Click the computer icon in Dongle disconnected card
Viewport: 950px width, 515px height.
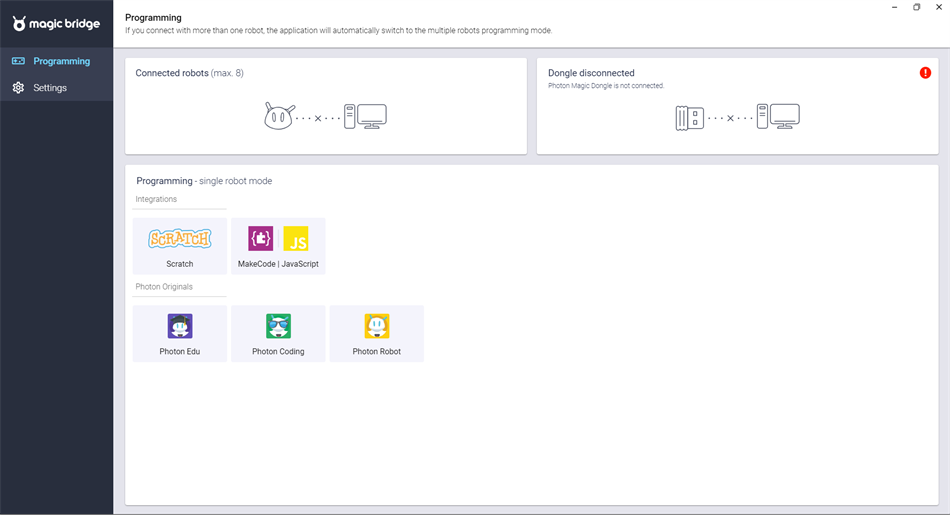(778, 116)
